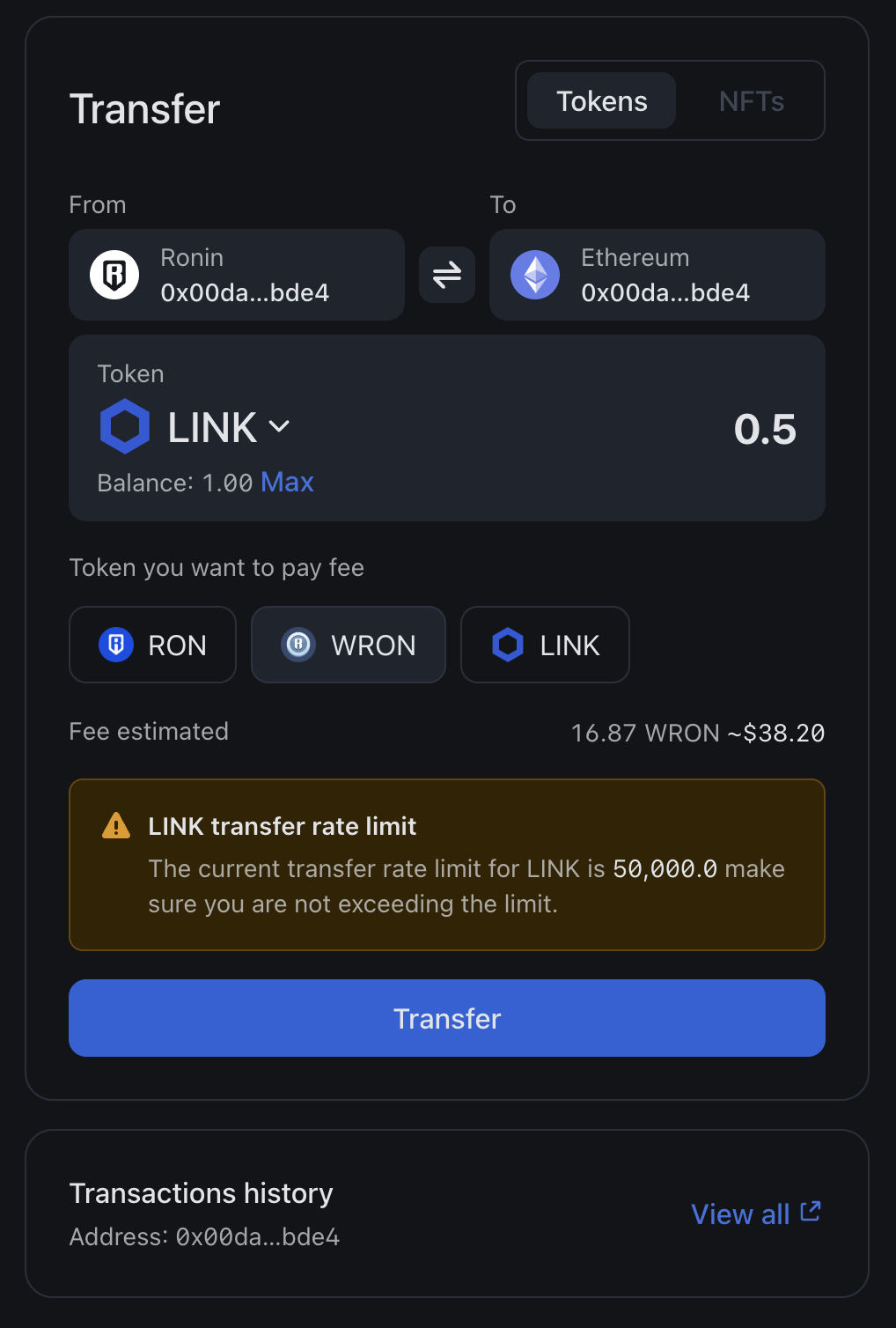Viewport: 896px width, 1328px height.
Task: Click the LINK token hexagon icon
Action: coord(125,427)
